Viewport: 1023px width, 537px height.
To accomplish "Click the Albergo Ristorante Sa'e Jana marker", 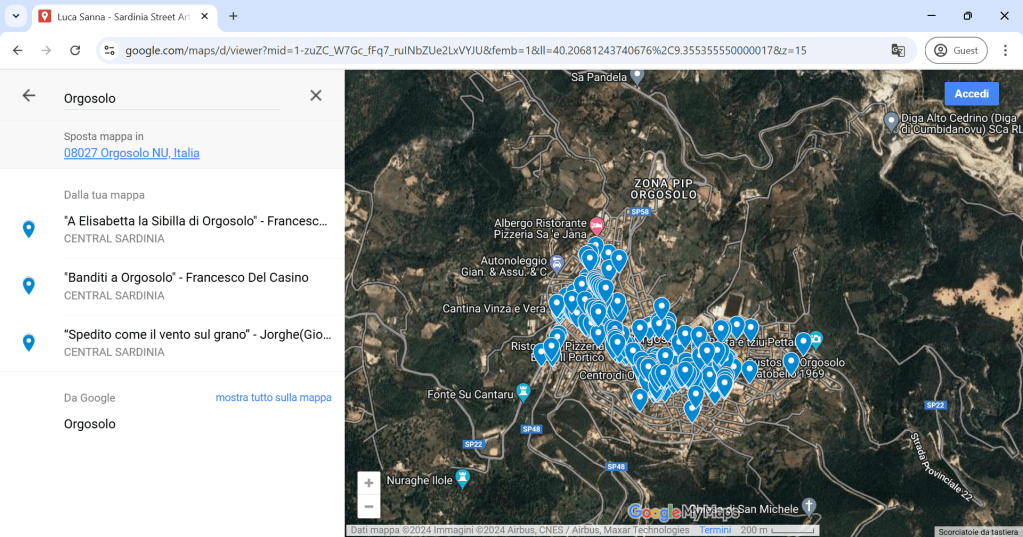I will (x=597, y=223).
